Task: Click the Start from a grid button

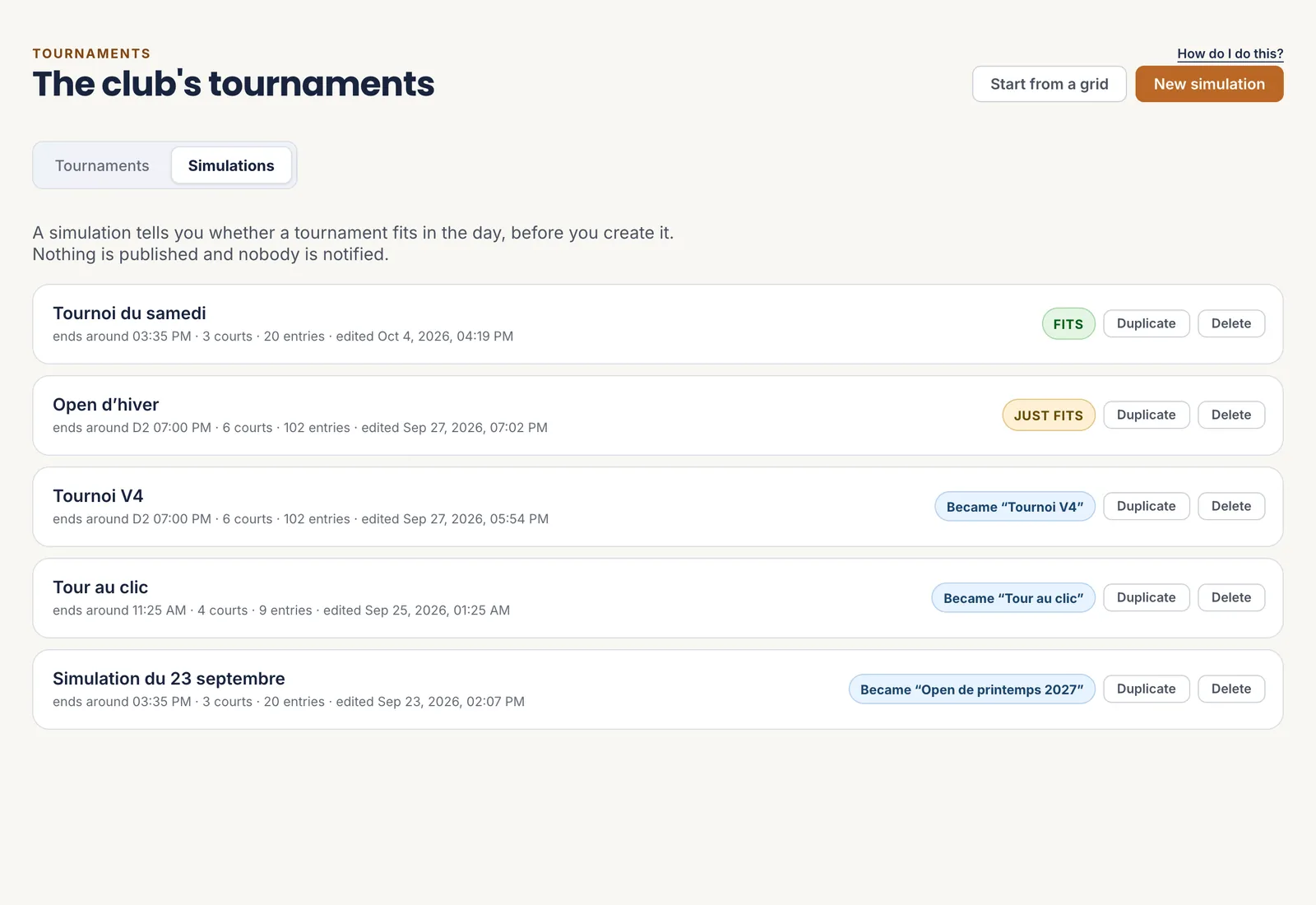Action: 1049,84
